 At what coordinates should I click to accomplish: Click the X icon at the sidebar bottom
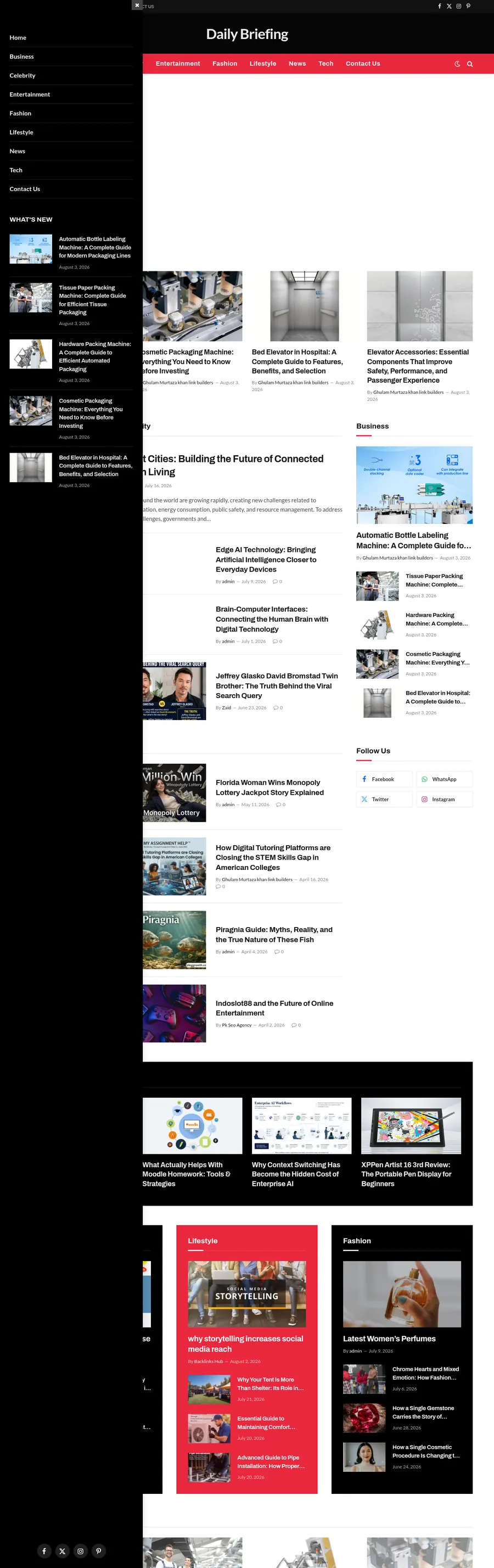pos(62,1551)
